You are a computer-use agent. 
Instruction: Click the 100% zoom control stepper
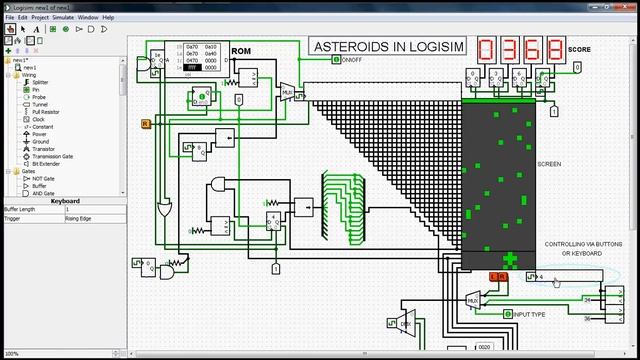pos(116,353)
